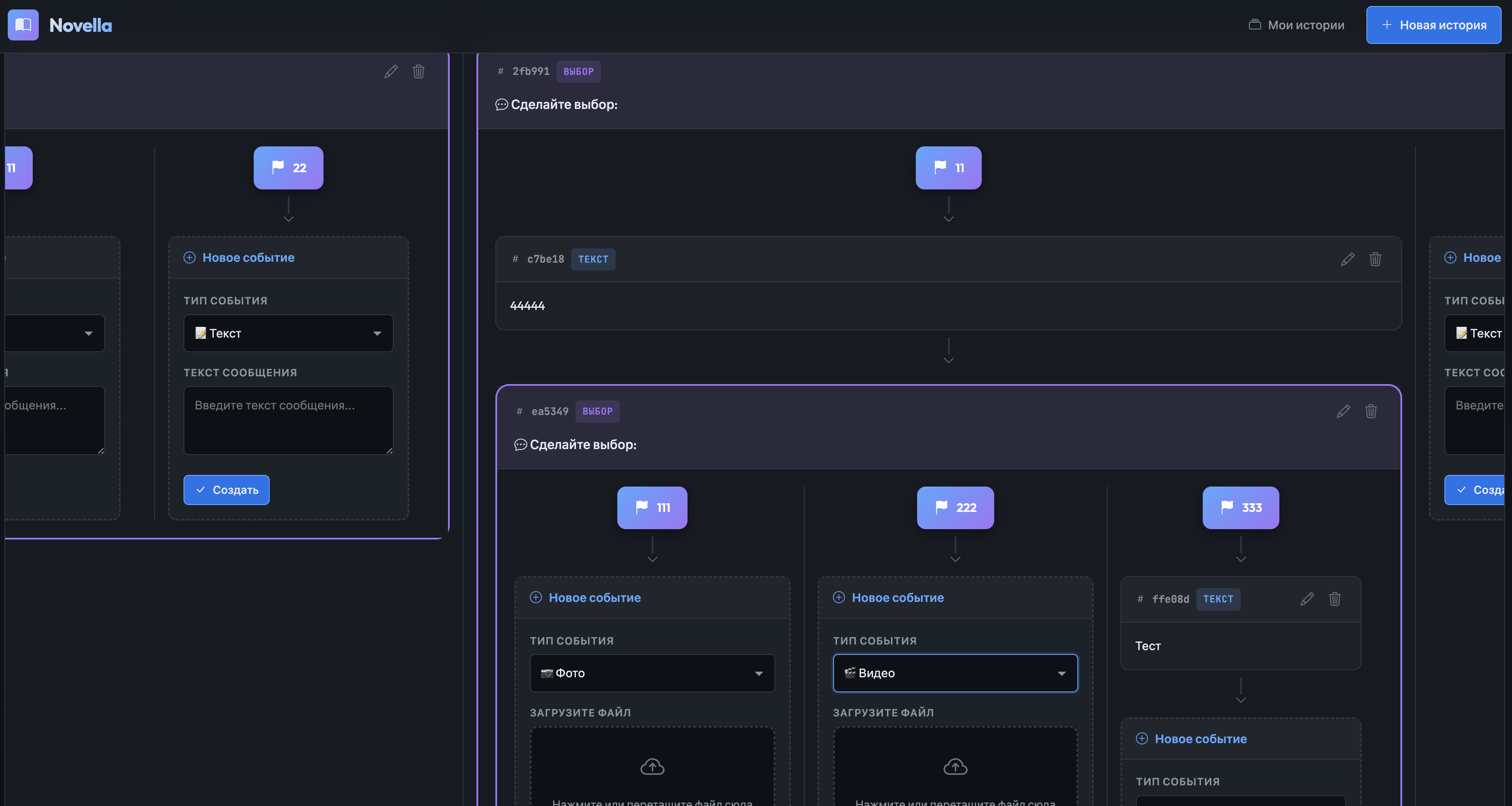This screenshot has width=1512, height=806.
Task: Expand the Текст event type dropdown under 22
Action: tap(288, 333)
